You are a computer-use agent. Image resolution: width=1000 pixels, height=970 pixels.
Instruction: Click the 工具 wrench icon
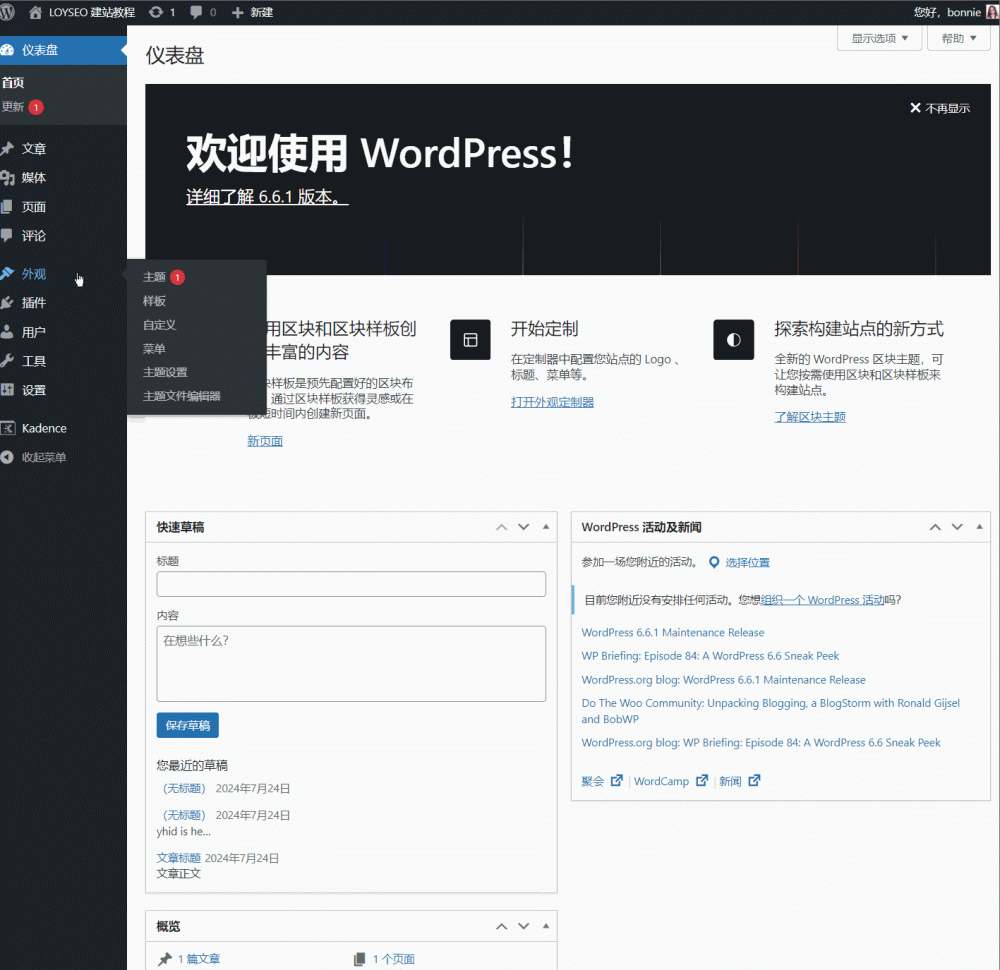[x=8, y=361]
